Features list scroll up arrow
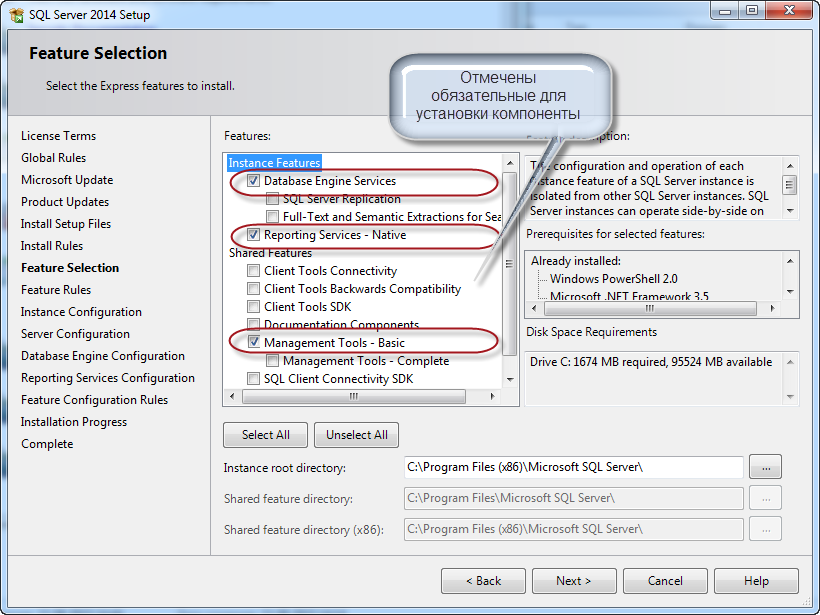 coord(510,163)
